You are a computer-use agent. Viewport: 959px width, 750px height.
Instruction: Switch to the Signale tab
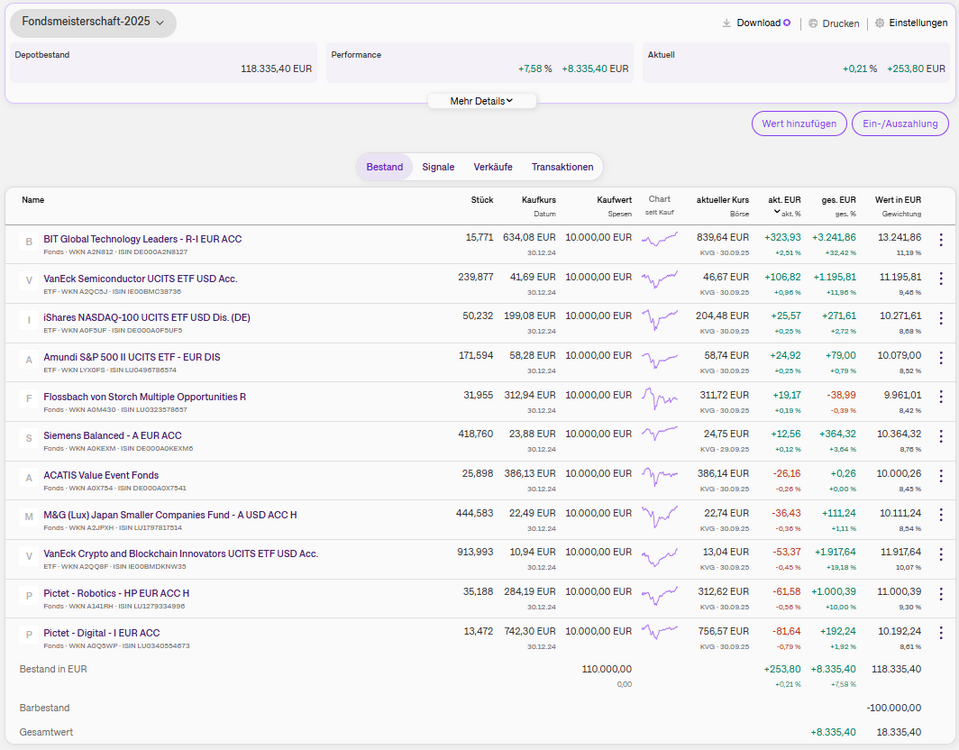click(x=438, y=167)
